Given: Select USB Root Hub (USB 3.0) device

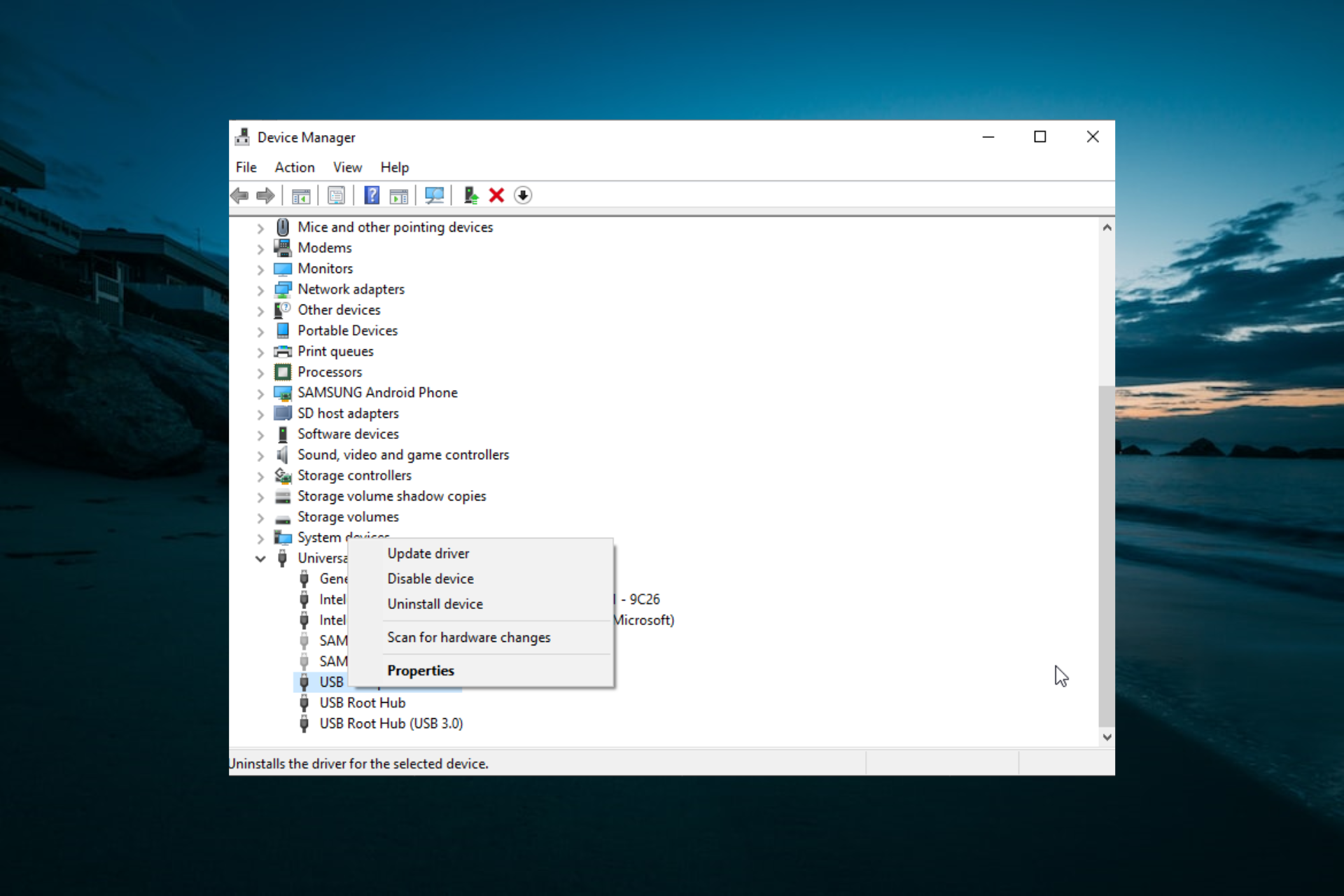Looking at the screenshot, I should (x=391, y=723).
